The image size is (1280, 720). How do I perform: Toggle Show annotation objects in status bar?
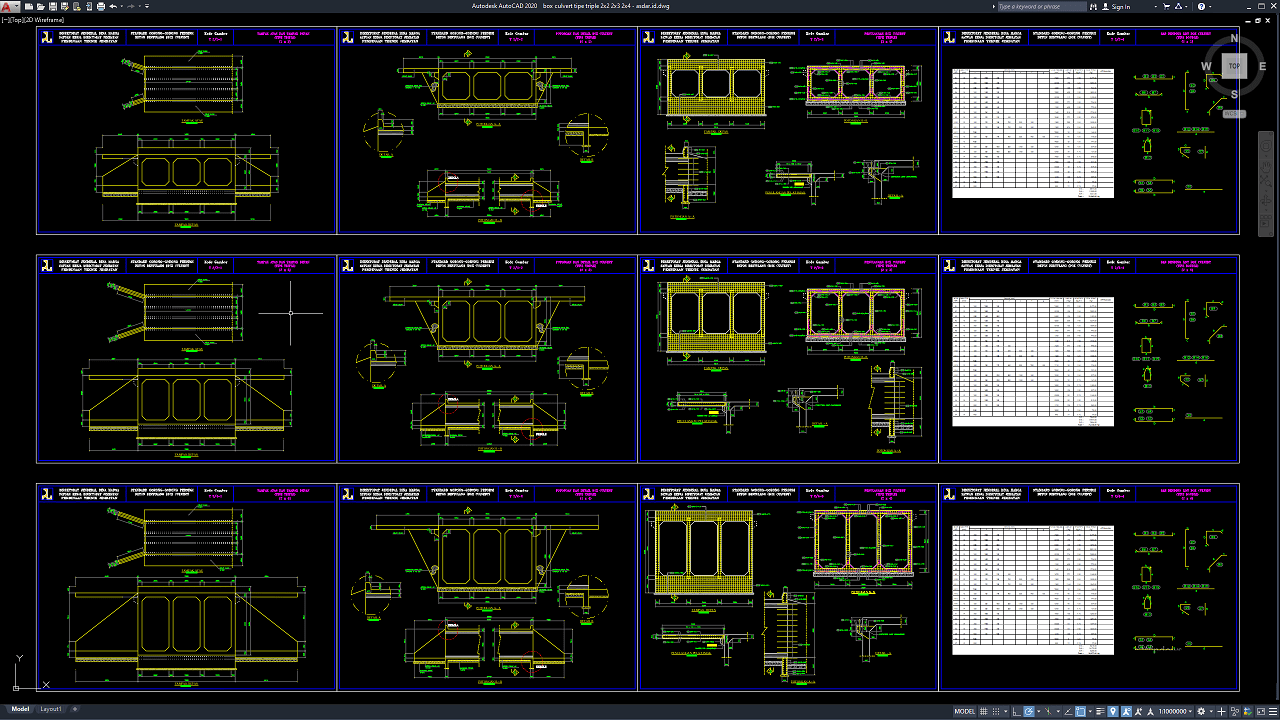pyautogui.click(x=1126, y=711)
